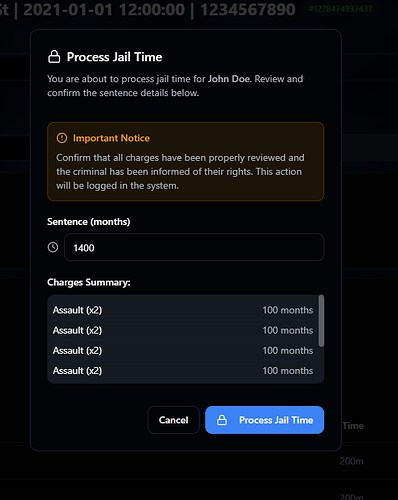Click the Cancel button
This screenshot has height=500, width=398.
(x=173, y=420)
